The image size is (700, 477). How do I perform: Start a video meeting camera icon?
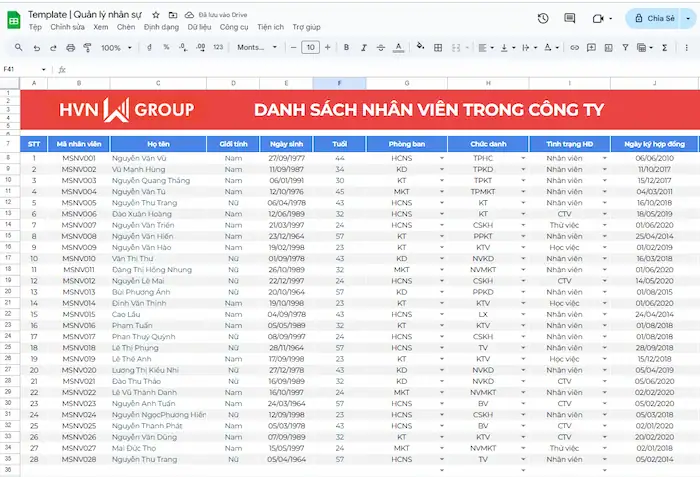tap(598, 18)
